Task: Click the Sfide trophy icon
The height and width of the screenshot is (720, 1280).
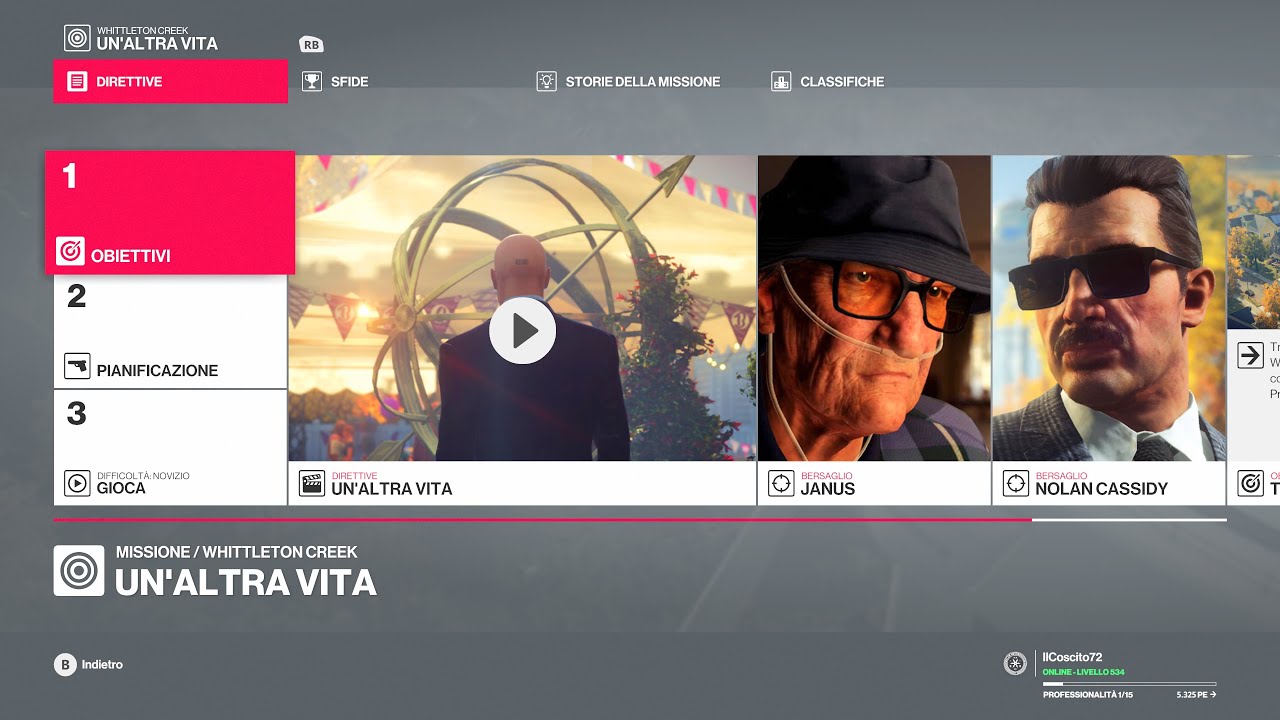Action: [312, 82]
